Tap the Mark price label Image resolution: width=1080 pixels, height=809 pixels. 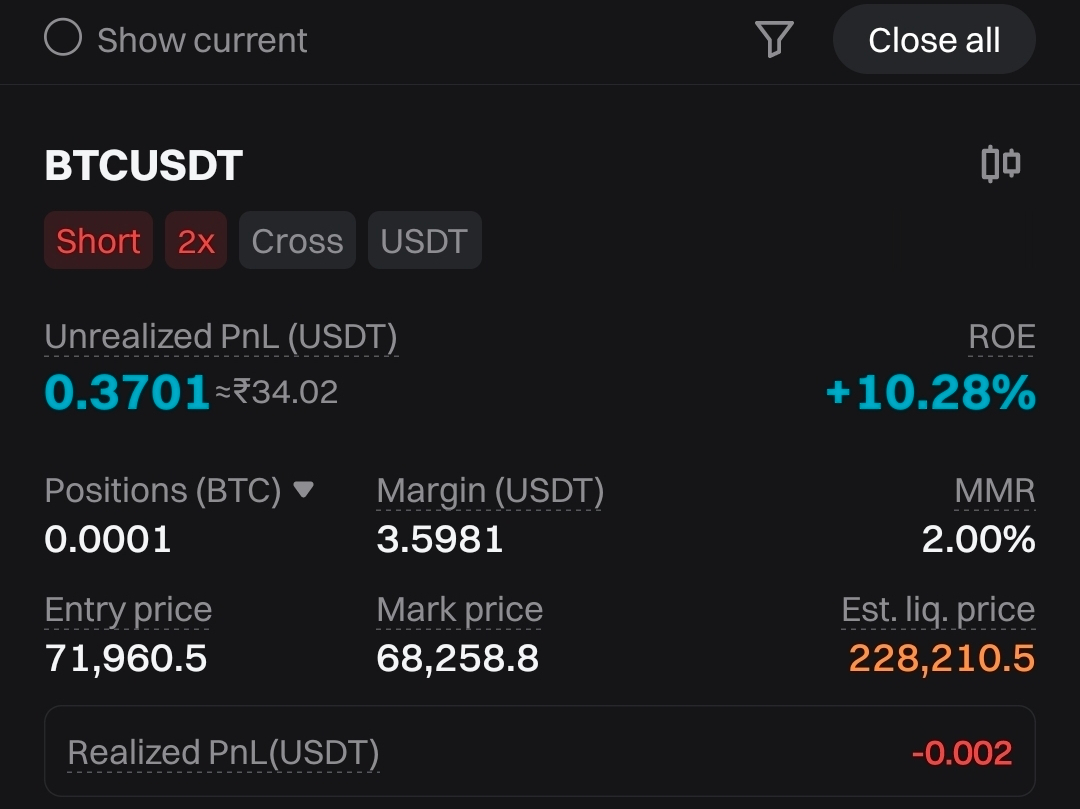click(x=459, y=610)
